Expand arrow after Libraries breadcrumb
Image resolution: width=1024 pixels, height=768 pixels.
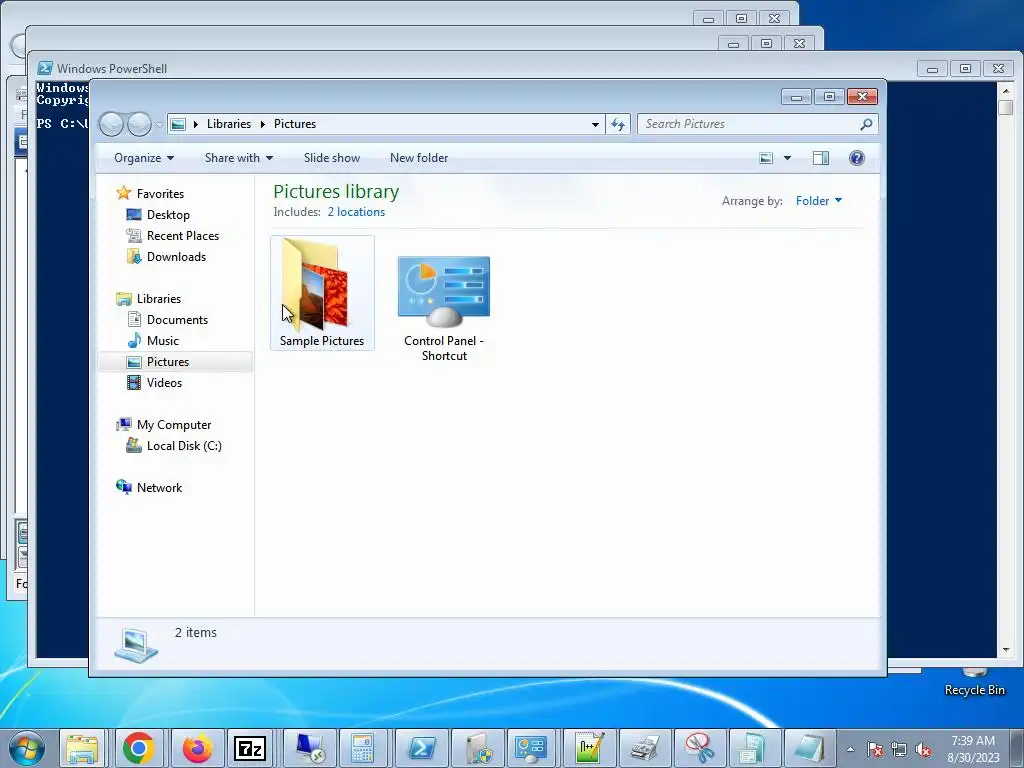click(x=263, y=124)
